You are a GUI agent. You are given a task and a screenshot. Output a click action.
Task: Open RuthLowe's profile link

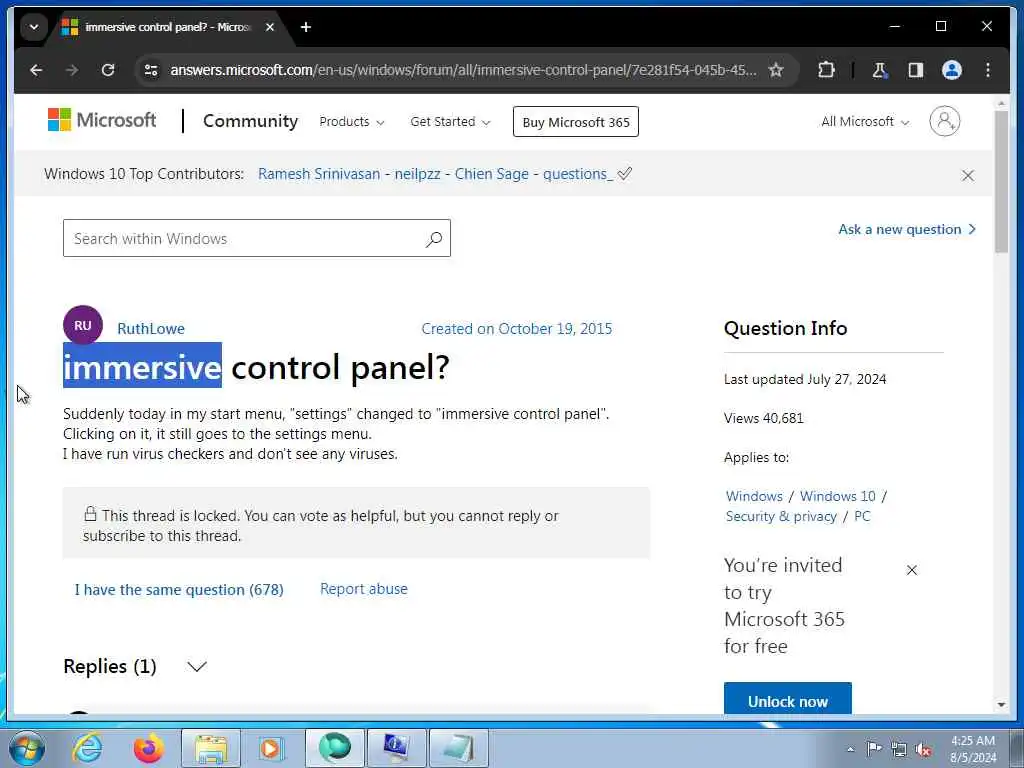coord(151,328)
